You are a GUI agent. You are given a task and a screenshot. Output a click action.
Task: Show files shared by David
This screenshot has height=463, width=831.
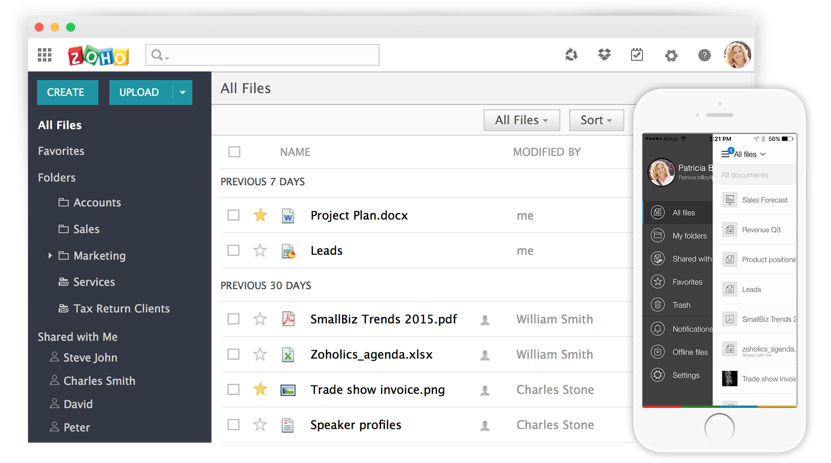pos(71,404)
